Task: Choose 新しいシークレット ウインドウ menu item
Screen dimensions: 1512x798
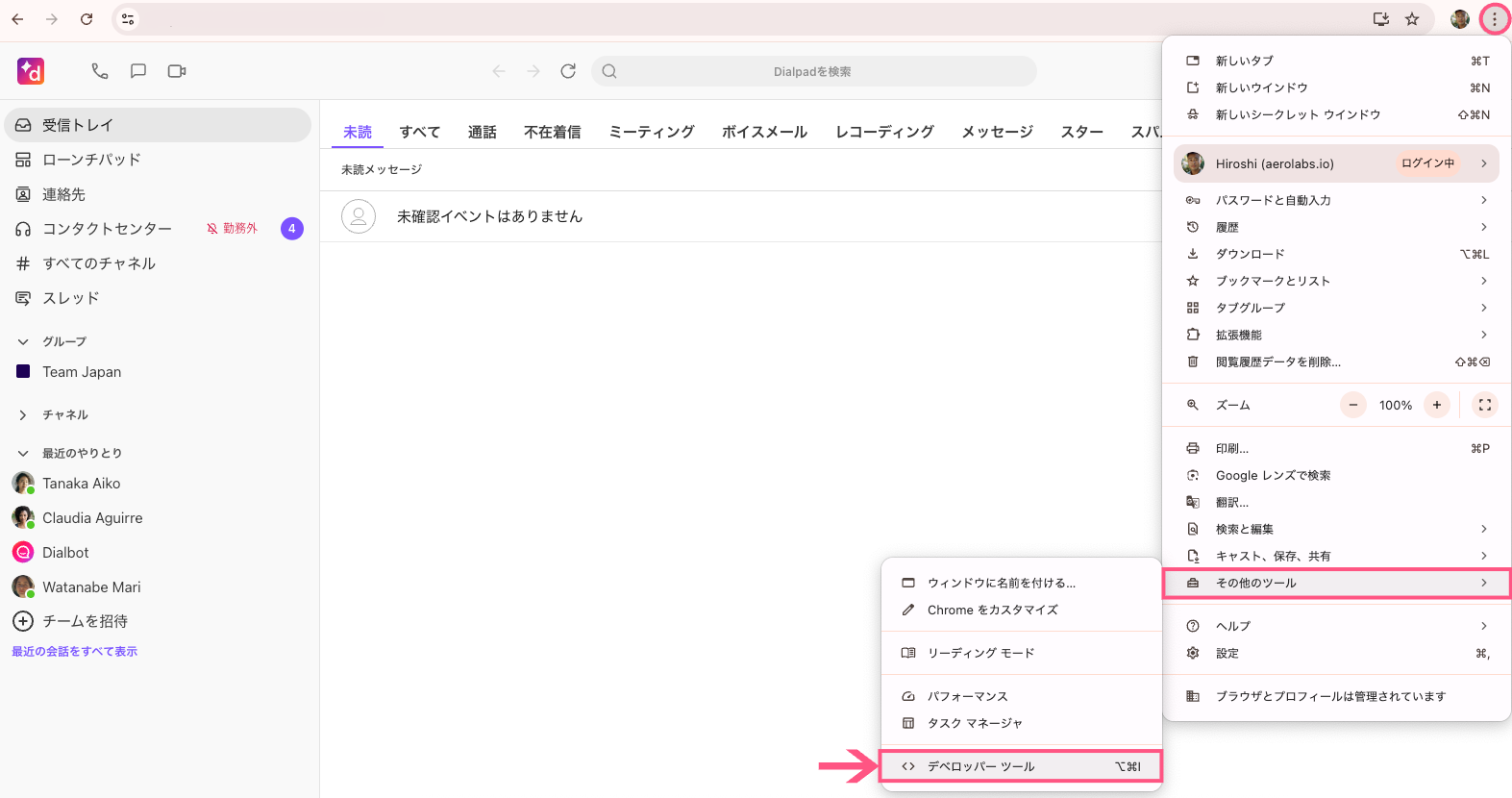Action: (1336, 114)
